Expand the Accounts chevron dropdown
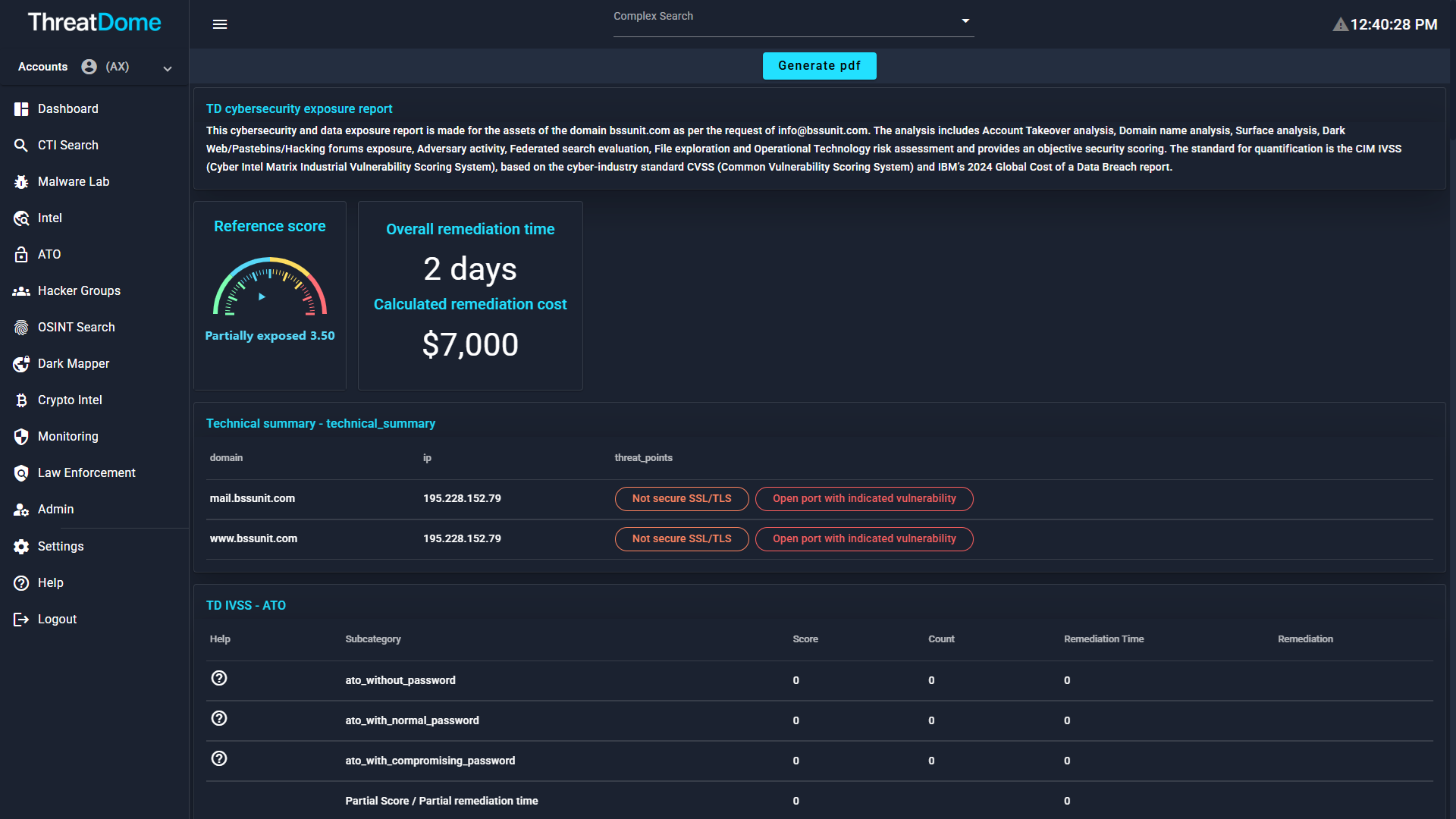The width and height of the screenshot is (1456, 819). click(168, 68)
